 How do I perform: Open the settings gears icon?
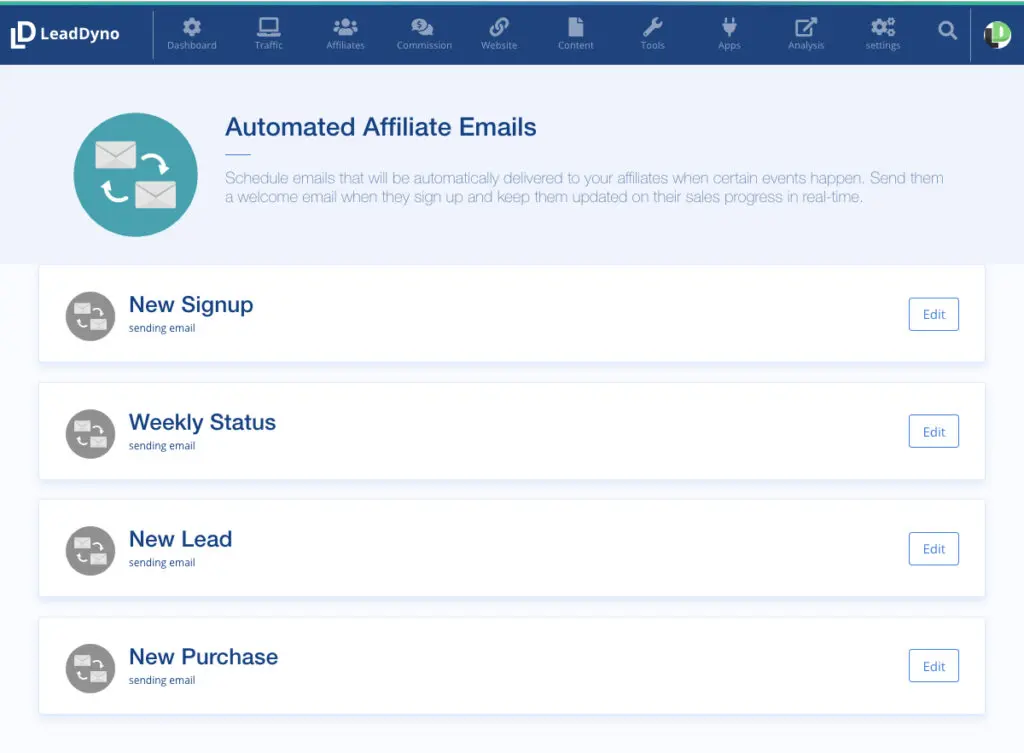883,28
